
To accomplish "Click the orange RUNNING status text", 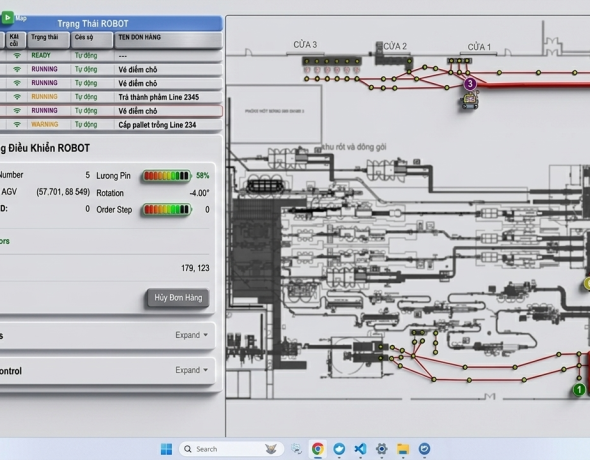I will pos(44,97).
